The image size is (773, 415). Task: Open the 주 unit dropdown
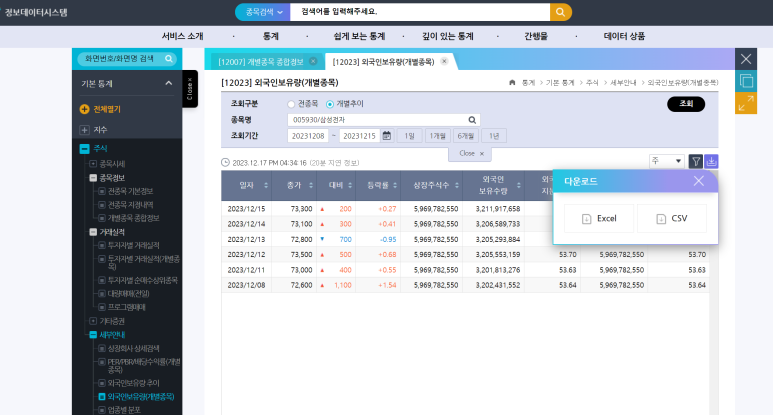[x=667, y=161]
